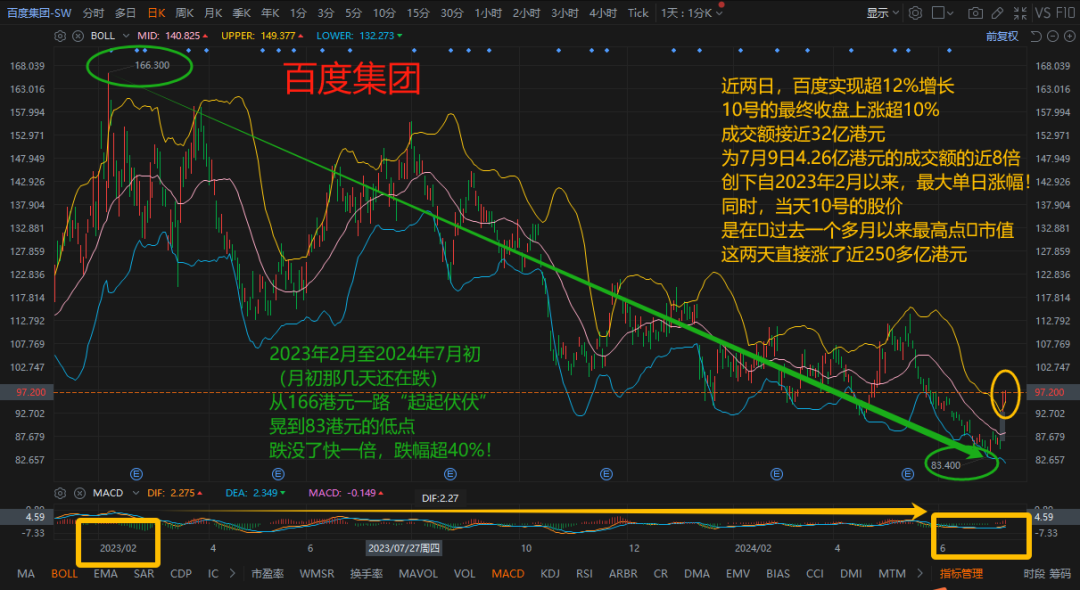Select the pencil drawing tool icon

pos(997,12)
